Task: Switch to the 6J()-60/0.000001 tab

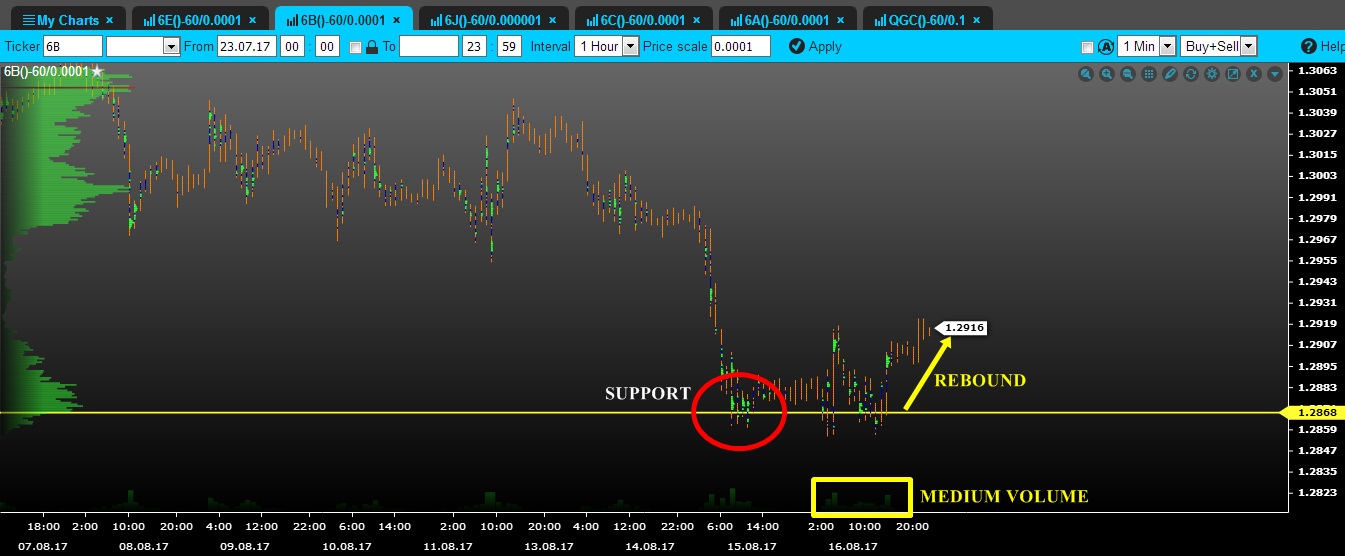Action: (x=493, y=19)
